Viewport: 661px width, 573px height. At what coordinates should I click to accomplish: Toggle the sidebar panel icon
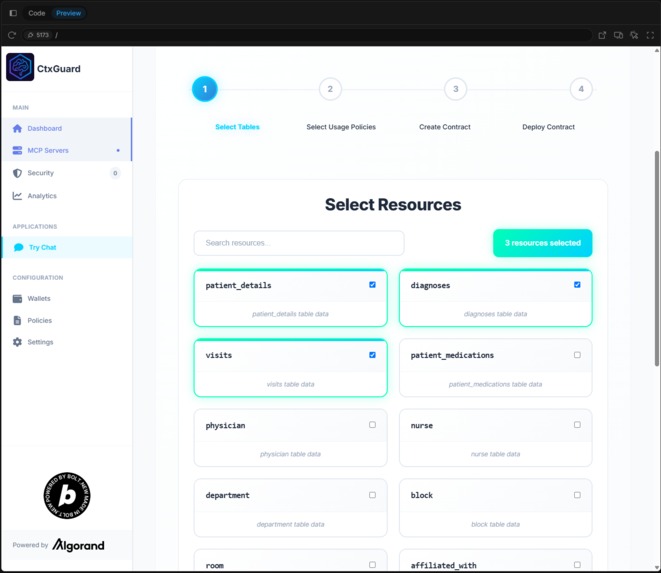tap(13, 13)
